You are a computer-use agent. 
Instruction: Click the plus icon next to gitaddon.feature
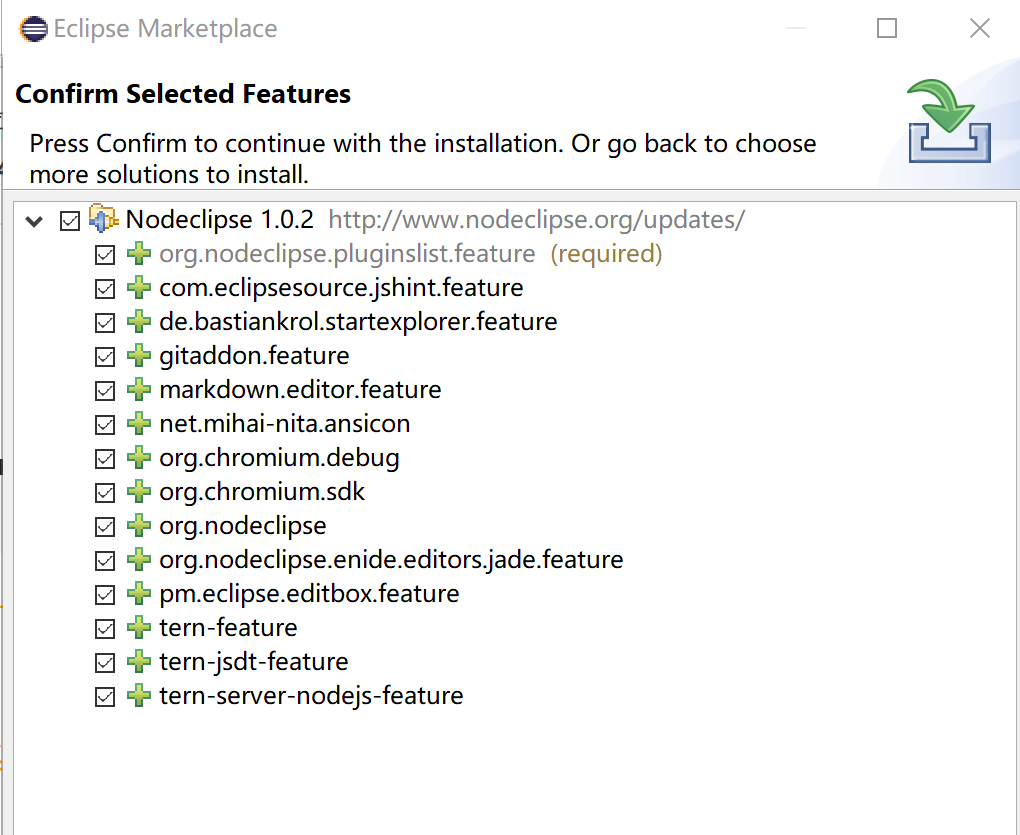point(139,355)
